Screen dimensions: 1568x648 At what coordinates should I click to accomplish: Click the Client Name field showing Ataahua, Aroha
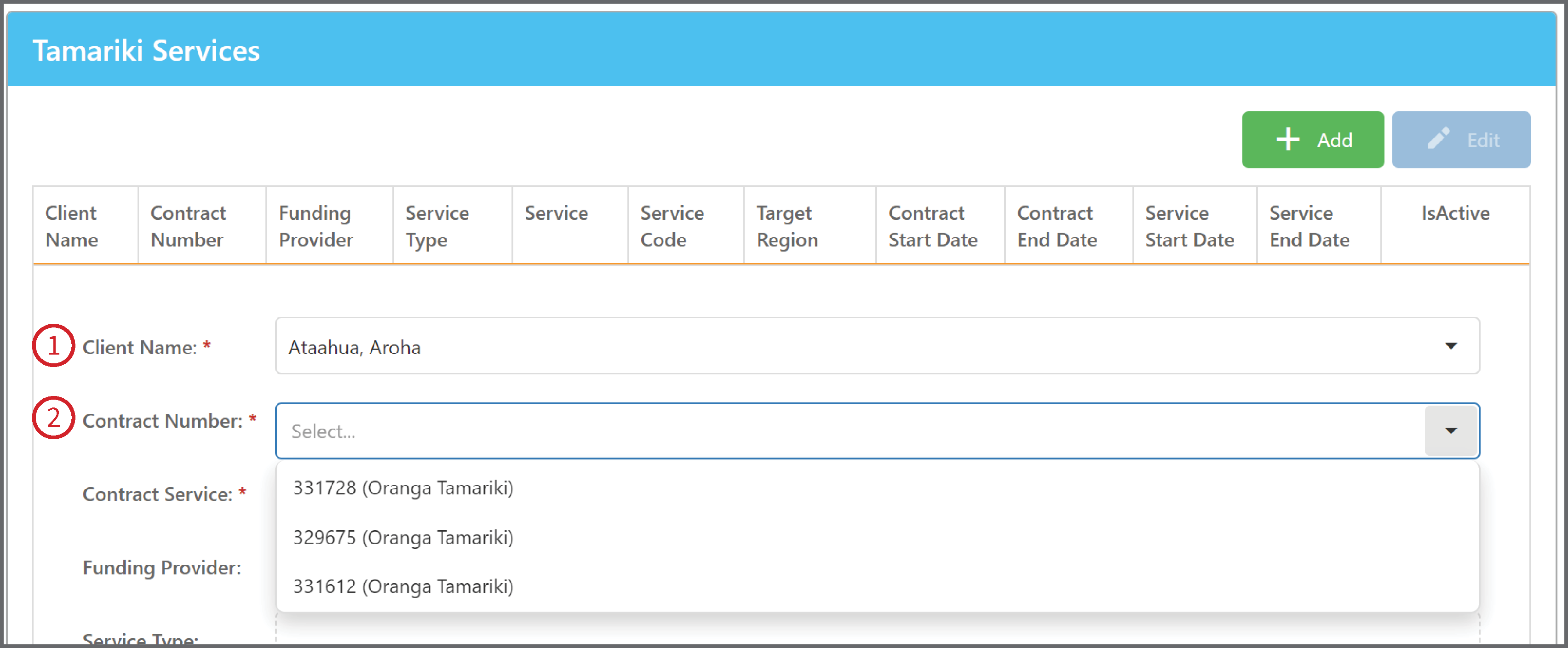[x=877, y=345]
